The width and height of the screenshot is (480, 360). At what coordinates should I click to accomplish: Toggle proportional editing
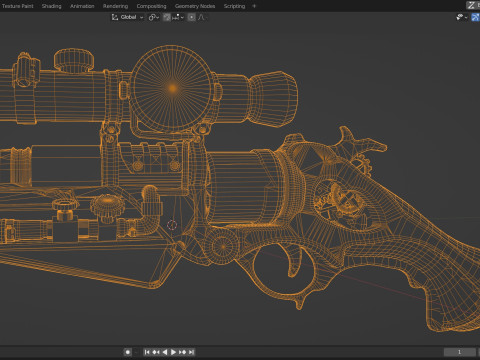pos(191,17)
